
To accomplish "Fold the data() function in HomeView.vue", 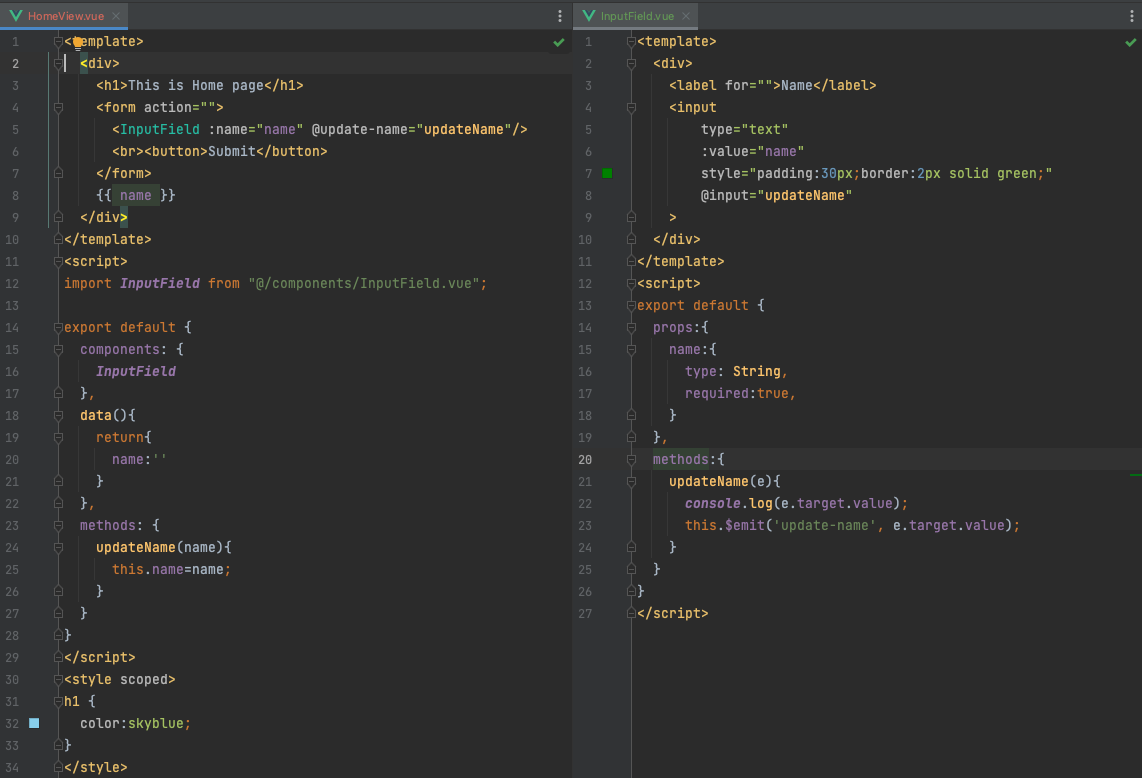I will 58,415.
